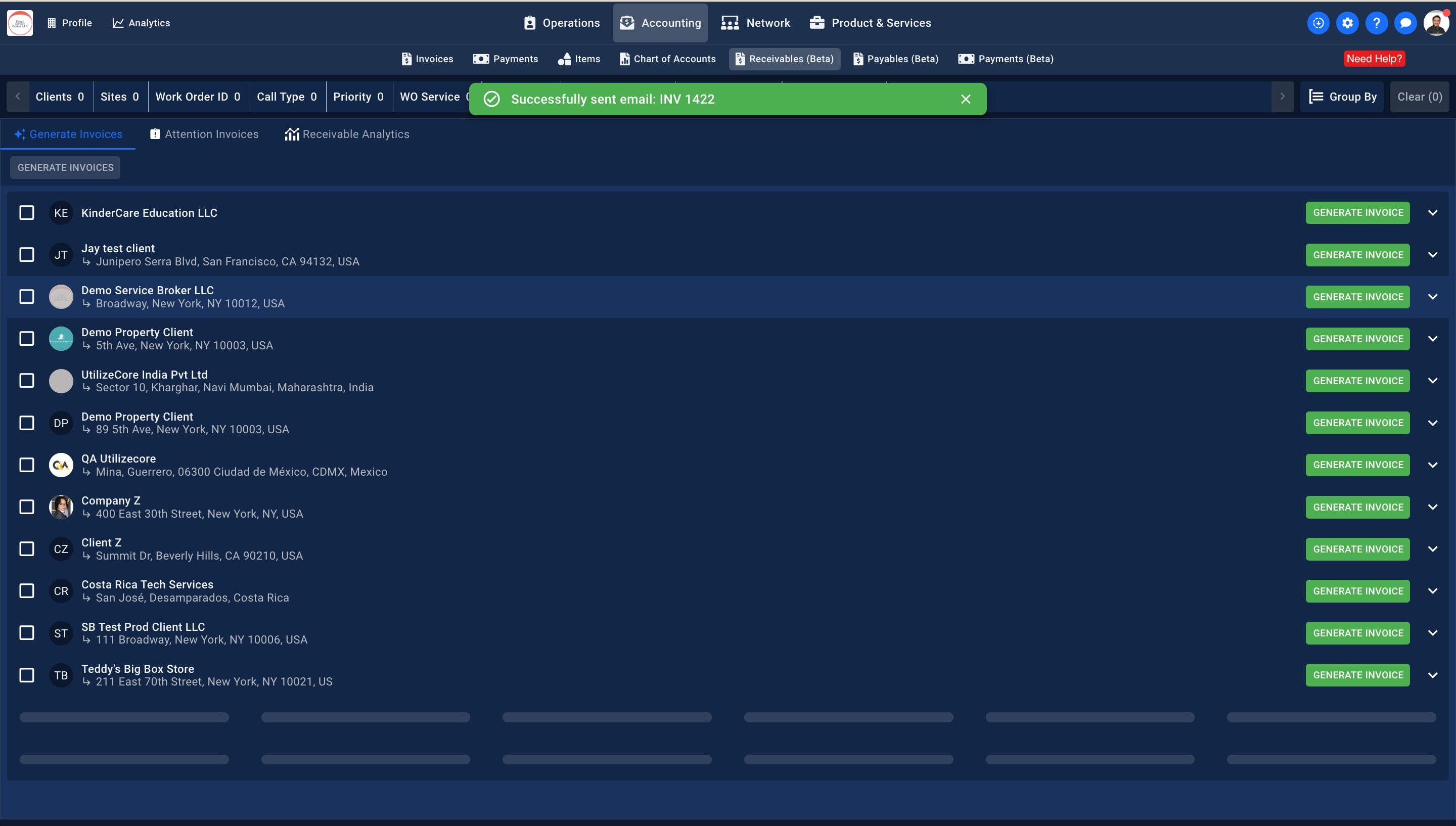
Task: Expand the QA Utilizecore row chevron
Action: point(1432,465)
